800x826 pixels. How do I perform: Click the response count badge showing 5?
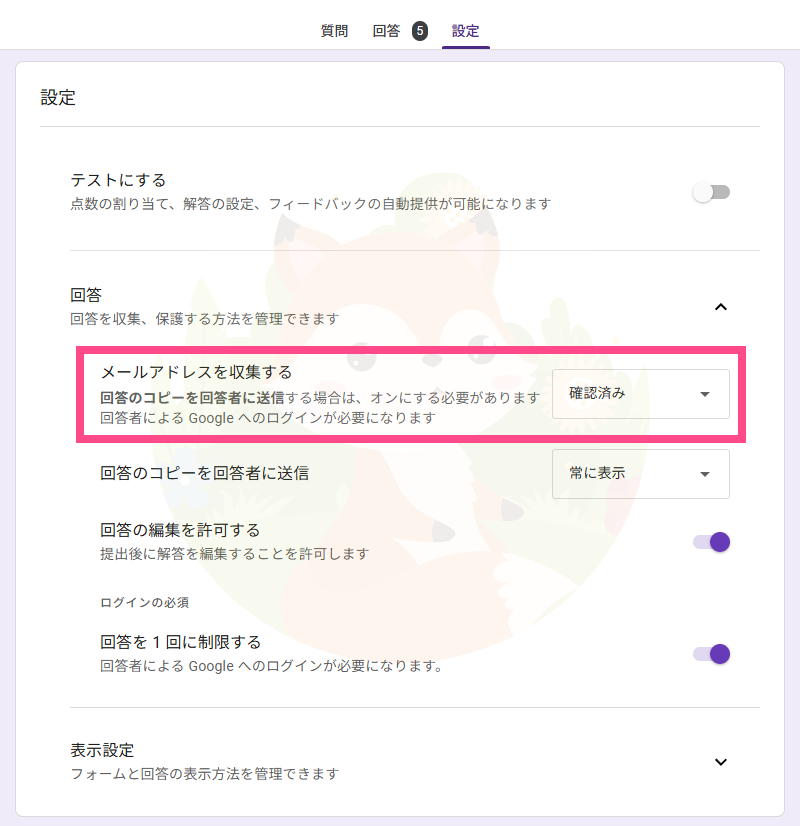[x=419, y=31]
